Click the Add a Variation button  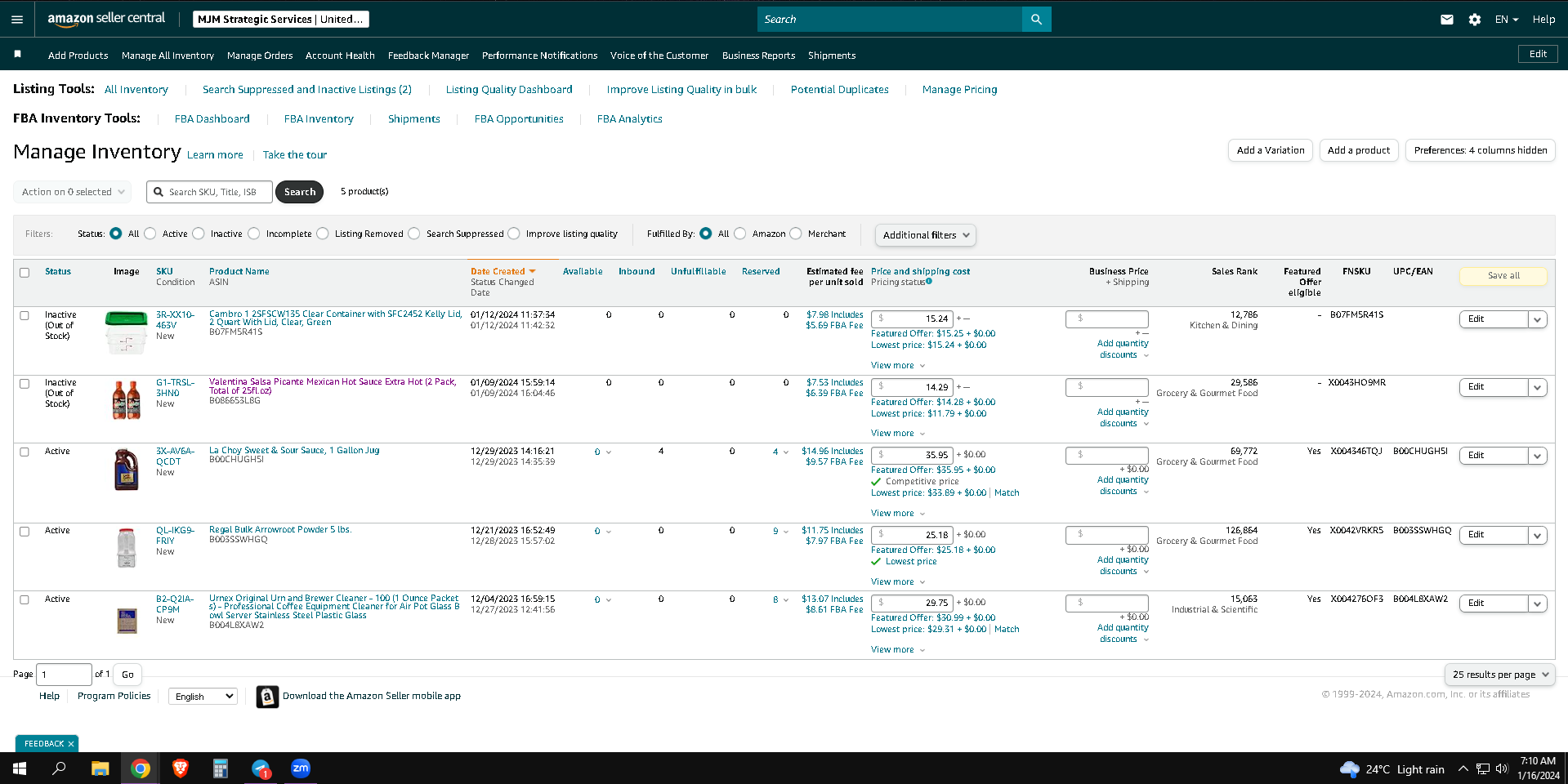[1271, 150]
